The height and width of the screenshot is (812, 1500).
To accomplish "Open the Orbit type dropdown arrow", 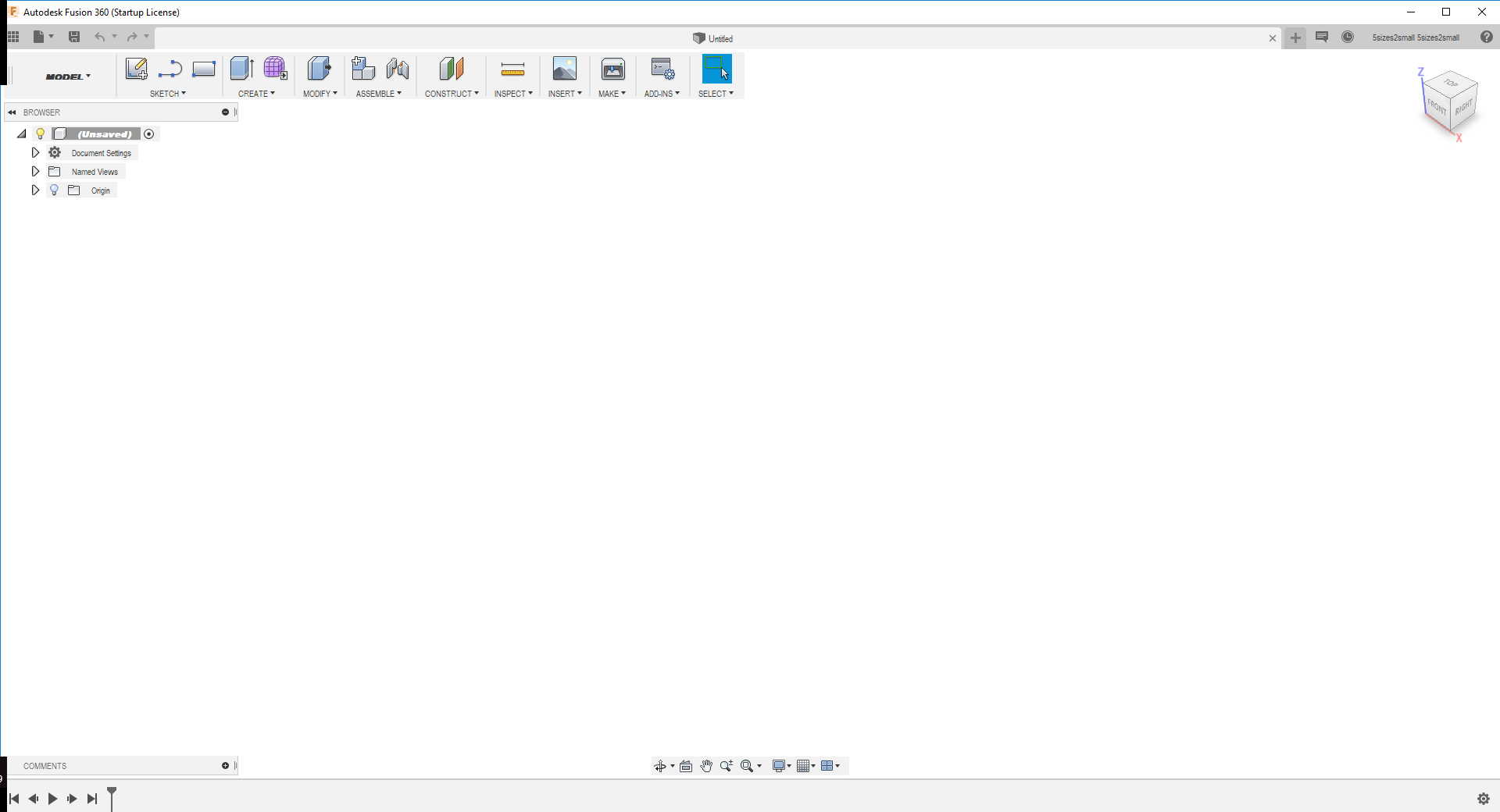I will tap(673, 766).
